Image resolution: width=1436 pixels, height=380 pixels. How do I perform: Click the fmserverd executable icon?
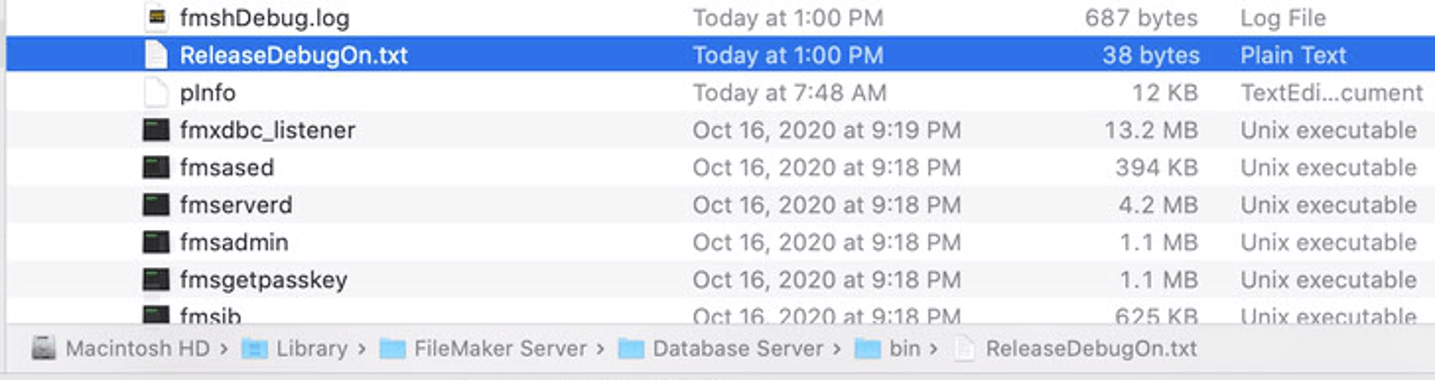(155, 205)
